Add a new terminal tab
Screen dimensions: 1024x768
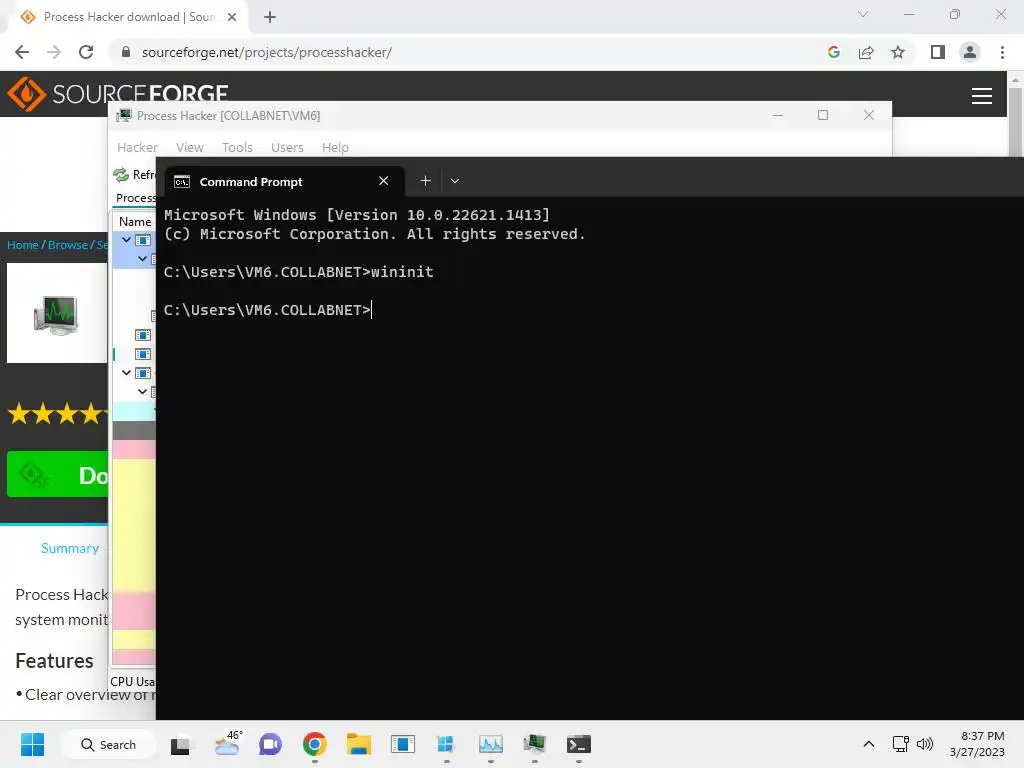point(425,181)
